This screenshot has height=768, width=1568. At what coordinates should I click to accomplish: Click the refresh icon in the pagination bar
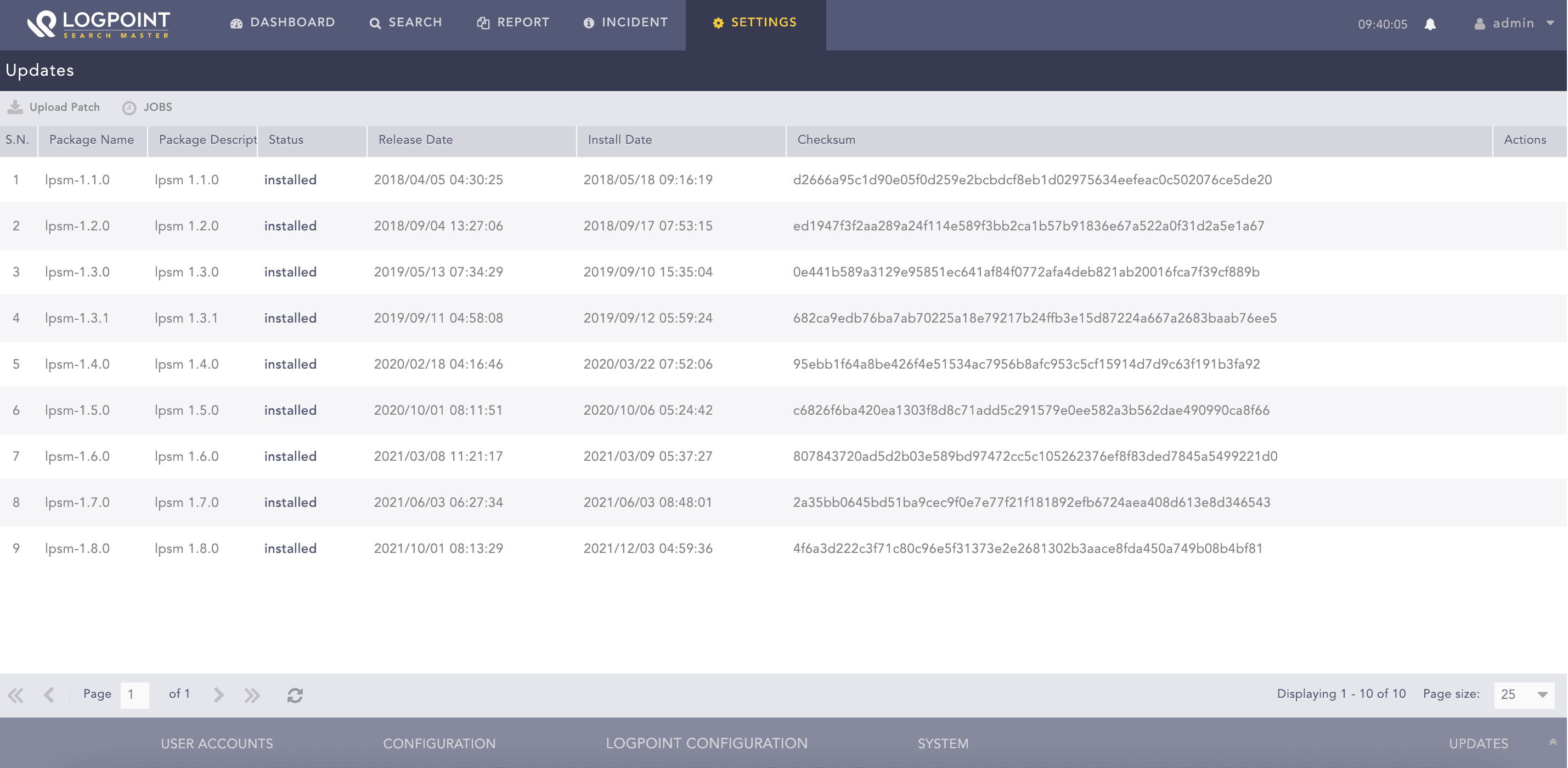click(295, 695)
